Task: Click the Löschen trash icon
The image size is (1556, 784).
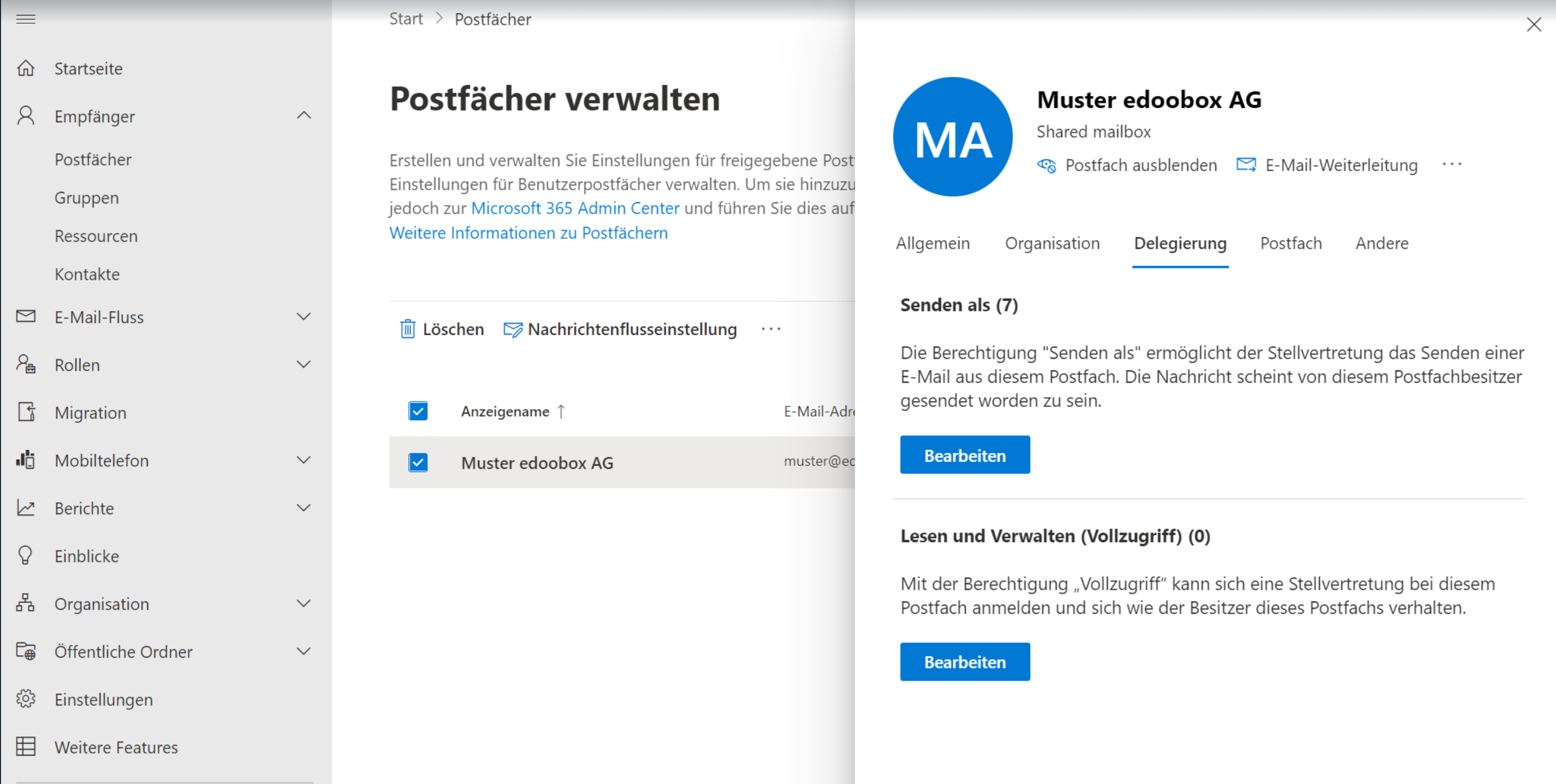Action: click(408, 329)
